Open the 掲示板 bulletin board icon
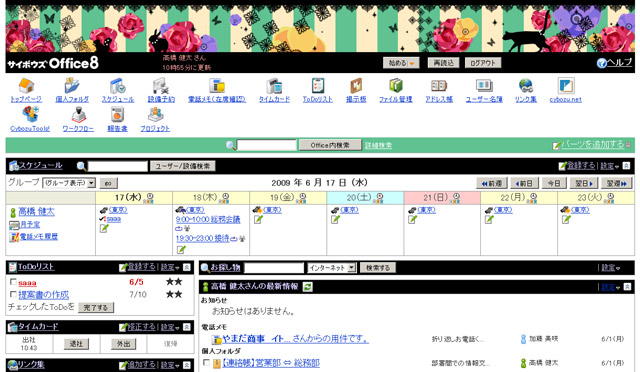 pyautogui.click(x=356, y=85)
